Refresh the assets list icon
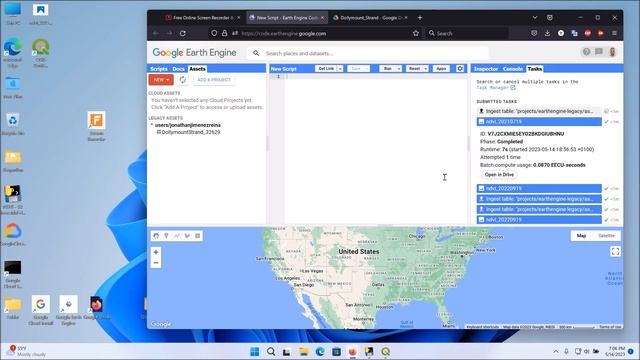Viewport: 640px width, 360px height. click(x=182, y=80)
